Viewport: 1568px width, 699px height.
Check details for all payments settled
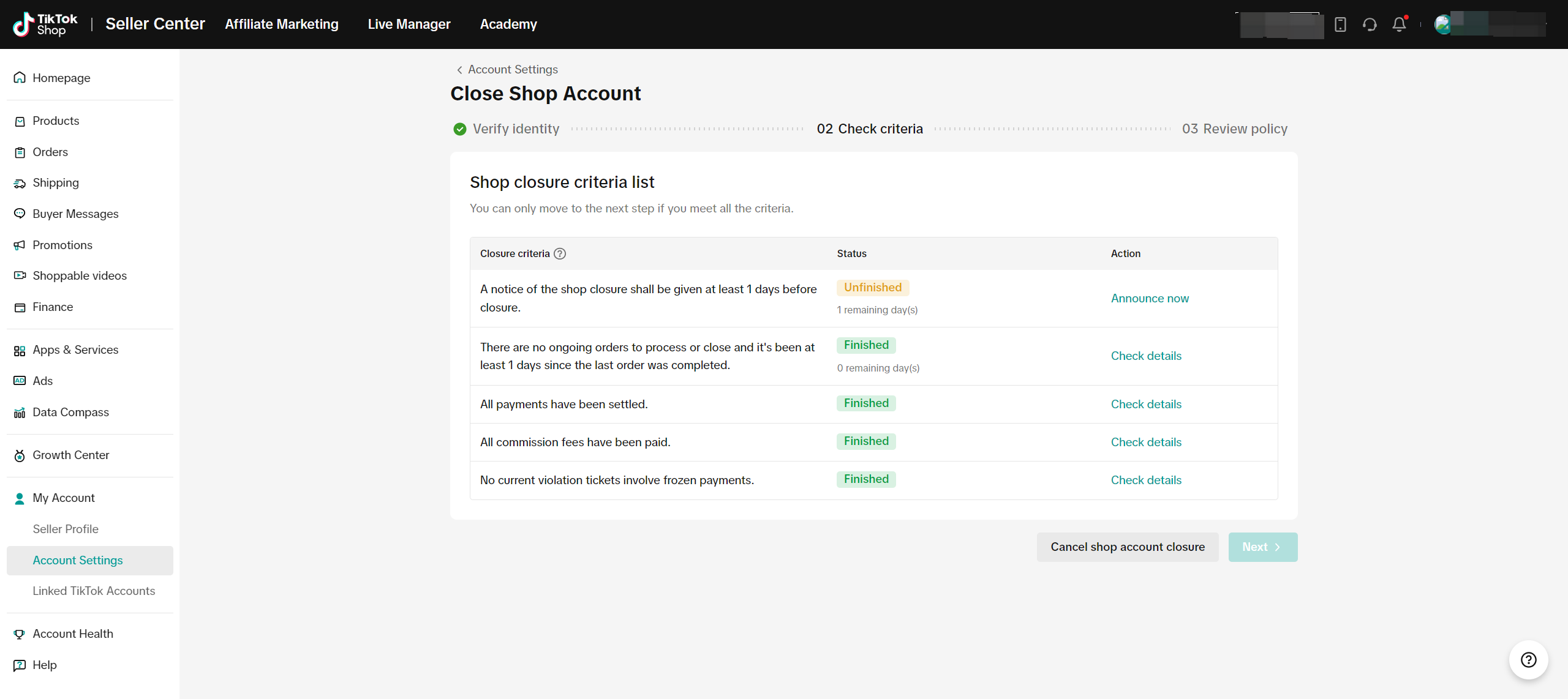[x=1146, y=404]
